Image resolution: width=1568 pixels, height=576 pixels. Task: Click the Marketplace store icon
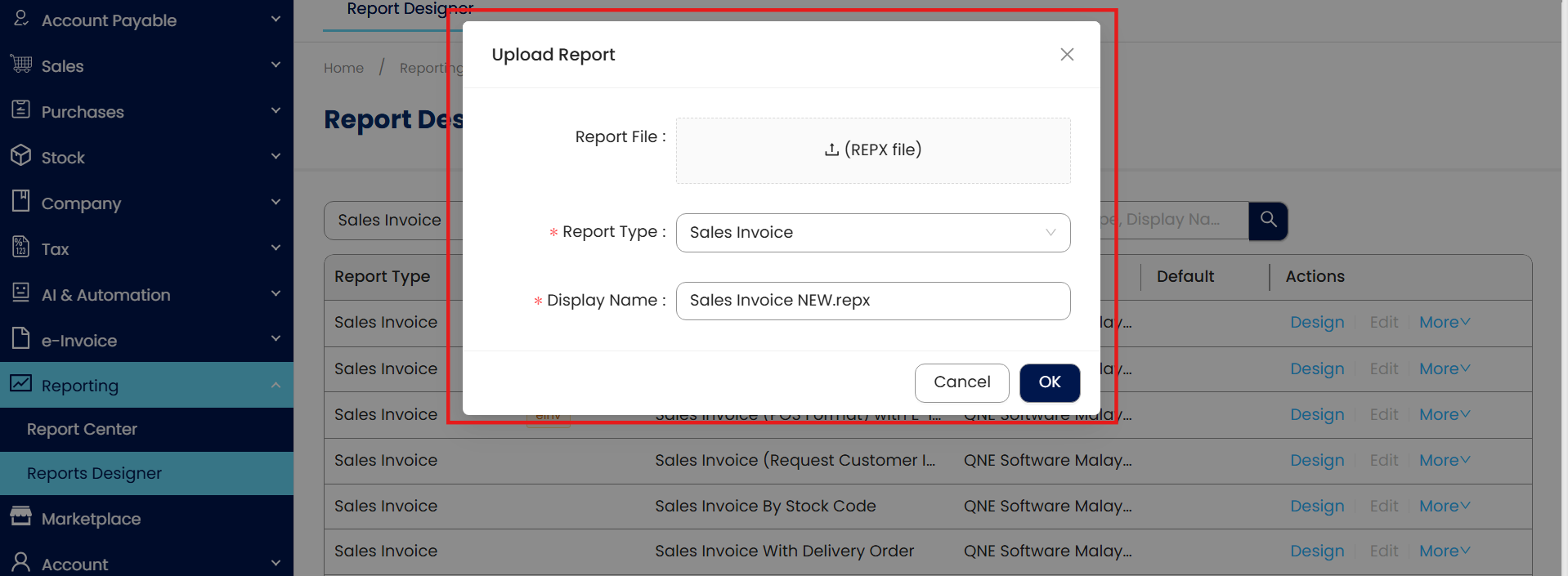(x=21, y=517)
